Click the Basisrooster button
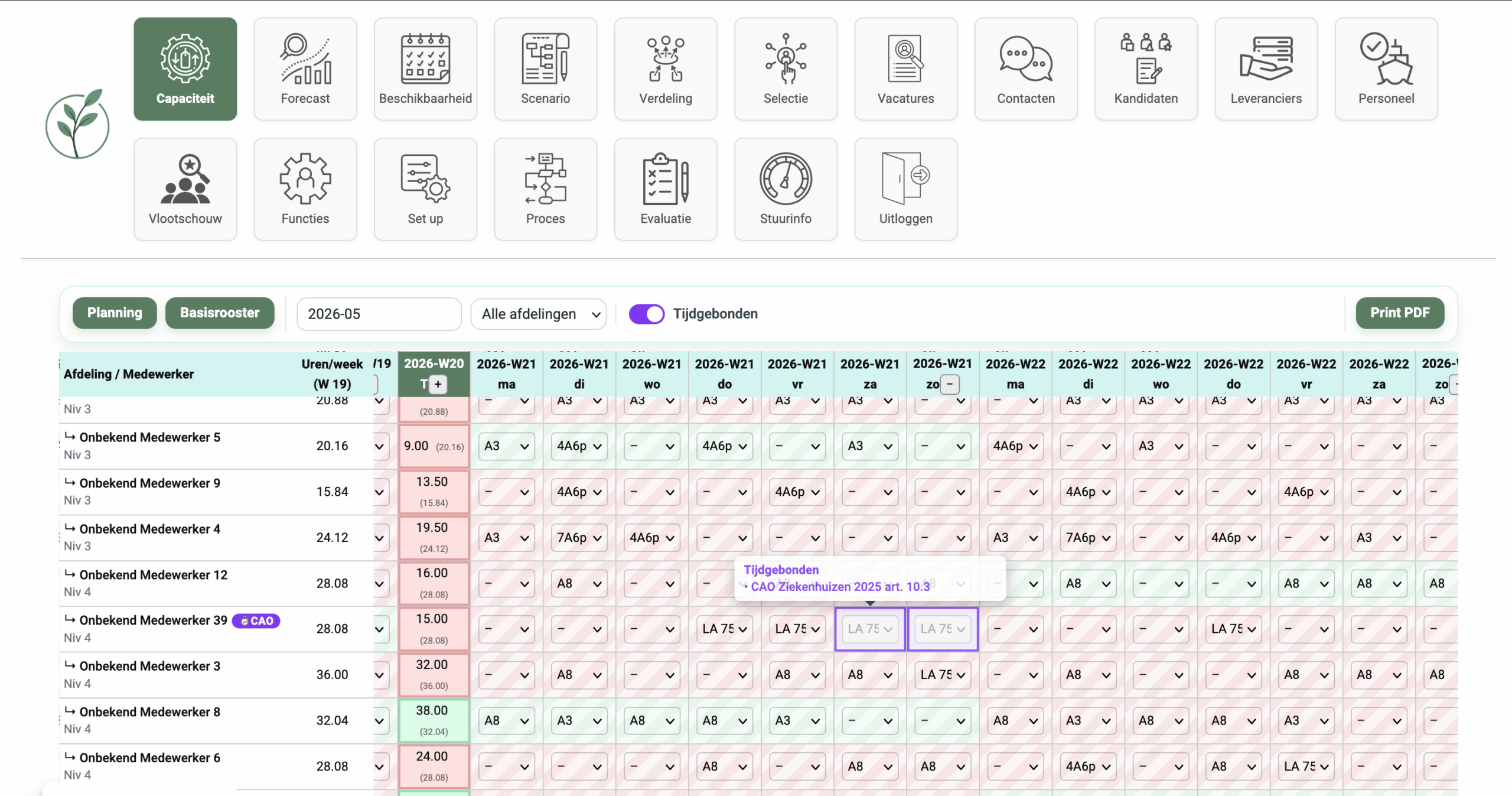This screenshot has width=1512, height=796. click(x=220, y=313)
